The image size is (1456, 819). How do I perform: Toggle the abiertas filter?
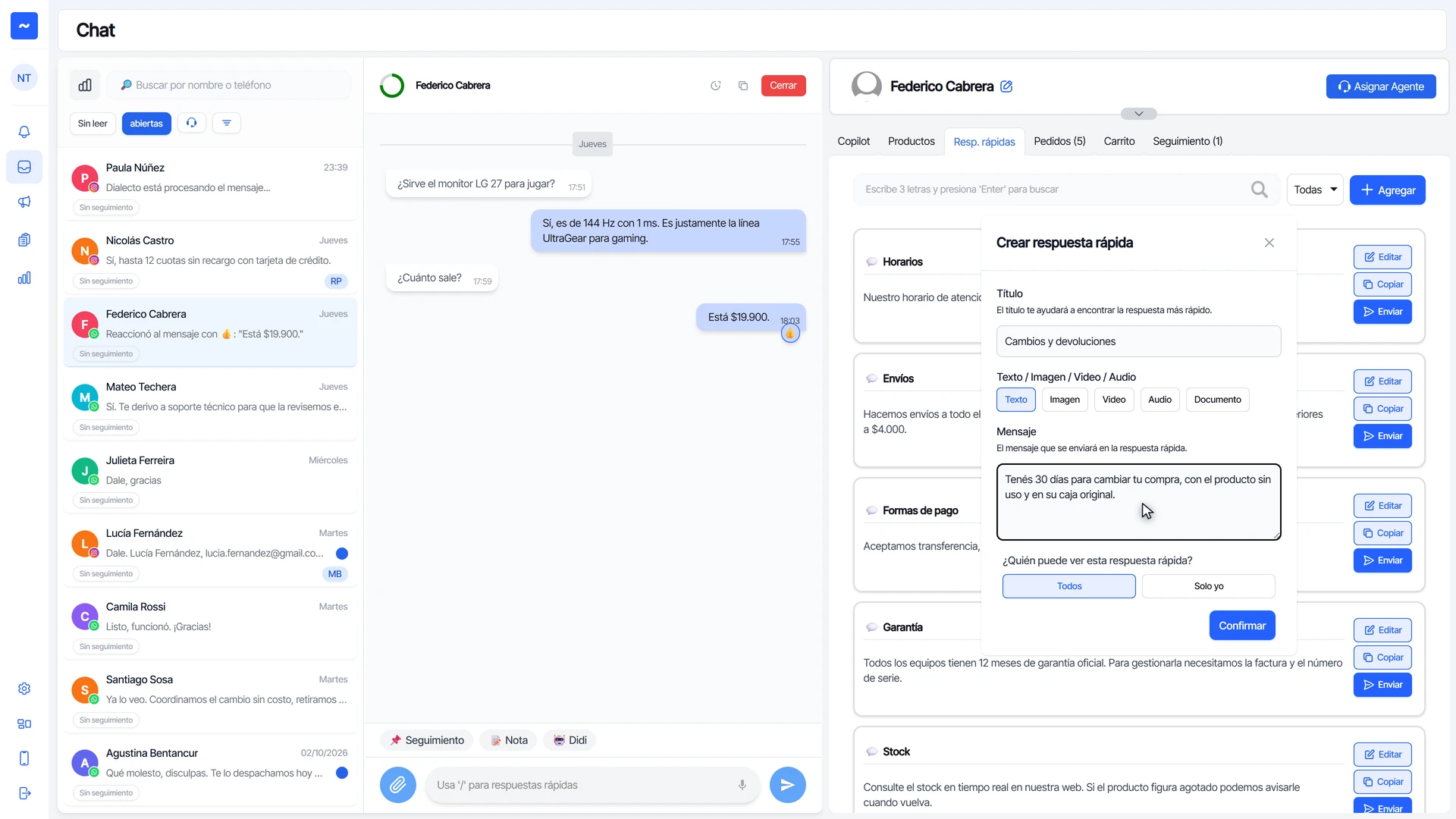(x=146, y=124)
